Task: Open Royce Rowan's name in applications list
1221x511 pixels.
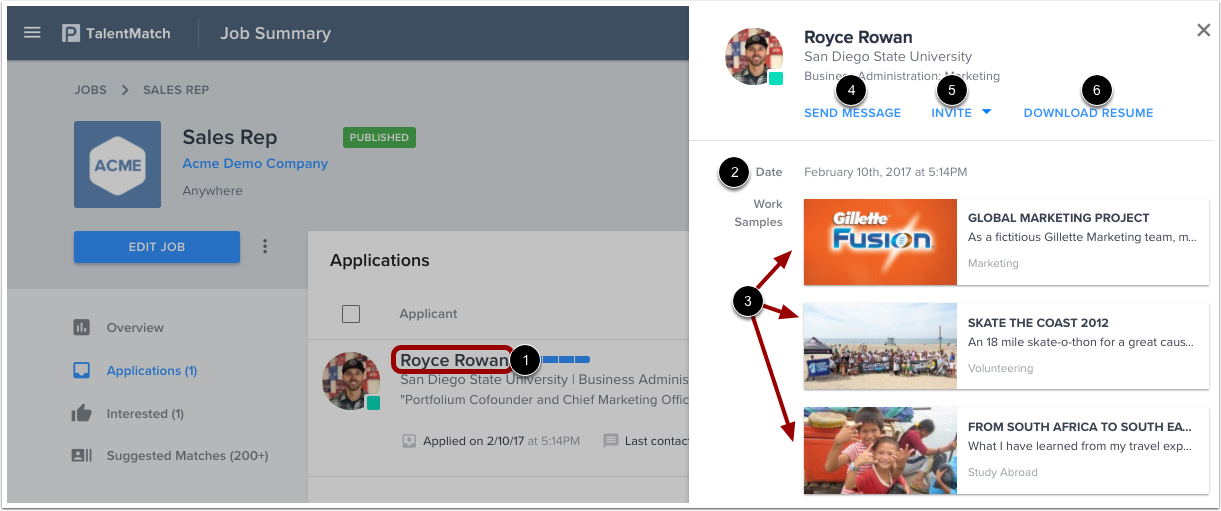Action: pos(454,360)
